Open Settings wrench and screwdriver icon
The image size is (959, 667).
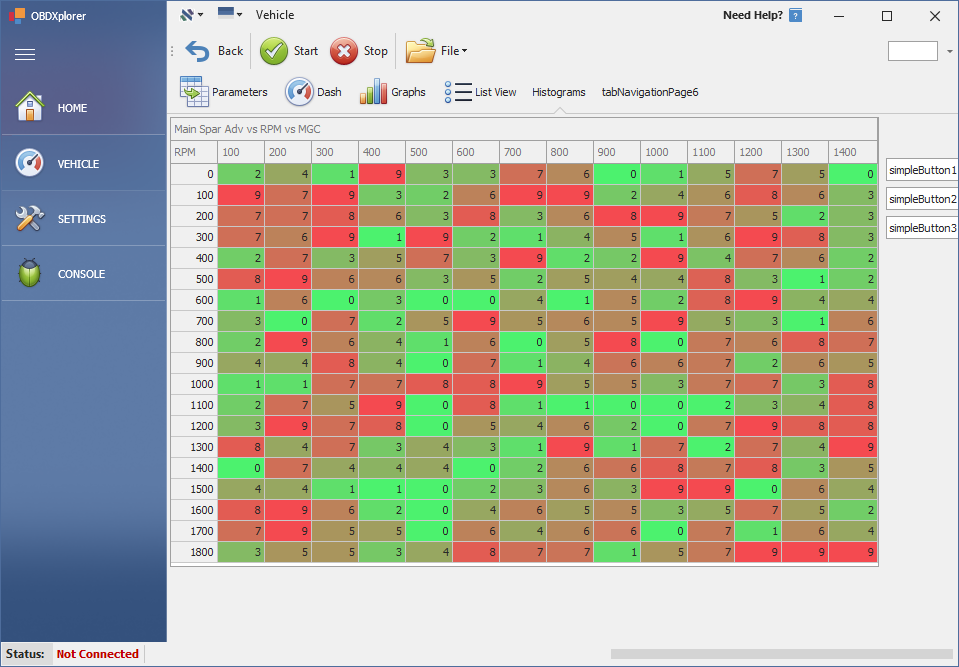click(29, 218)
